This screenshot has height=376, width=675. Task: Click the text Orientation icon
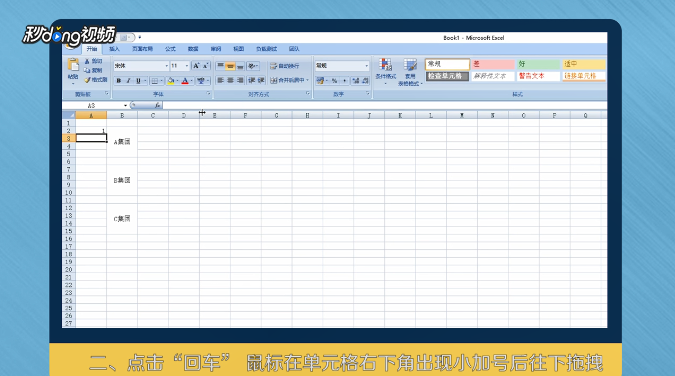tap(252, 66)
